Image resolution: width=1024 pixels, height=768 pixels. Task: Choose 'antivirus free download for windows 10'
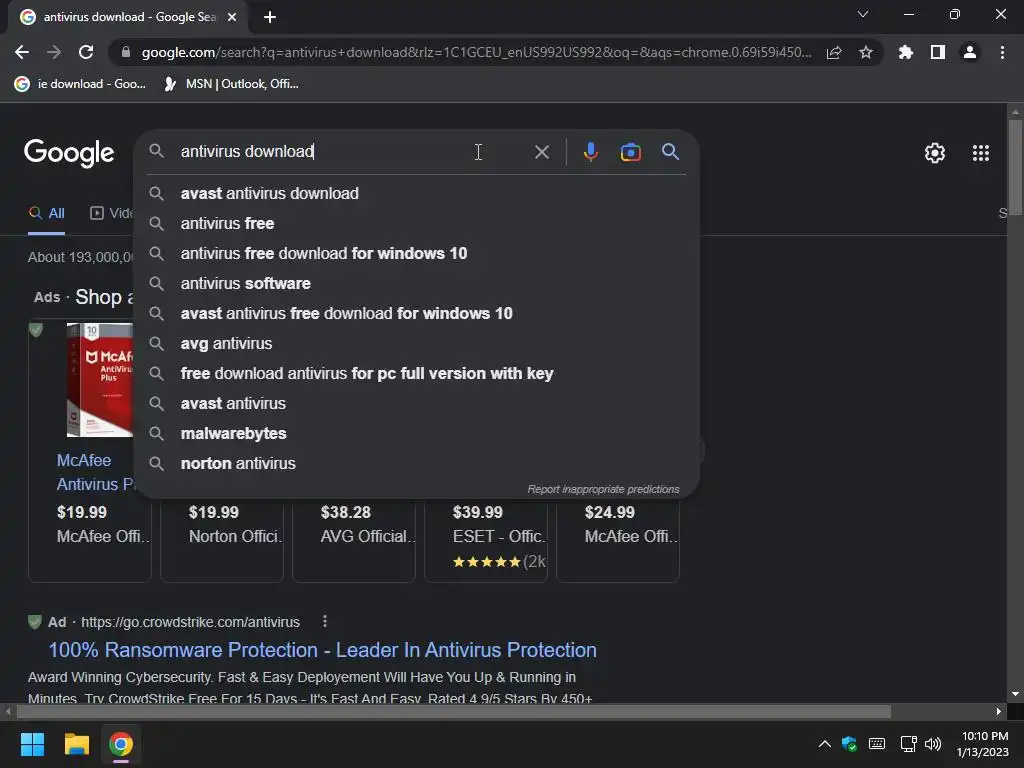pos(417,253)
